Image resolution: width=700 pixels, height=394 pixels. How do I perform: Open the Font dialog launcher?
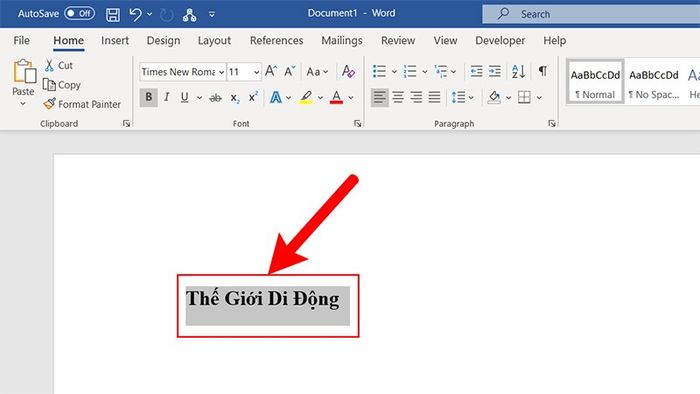tap(357, 124)
